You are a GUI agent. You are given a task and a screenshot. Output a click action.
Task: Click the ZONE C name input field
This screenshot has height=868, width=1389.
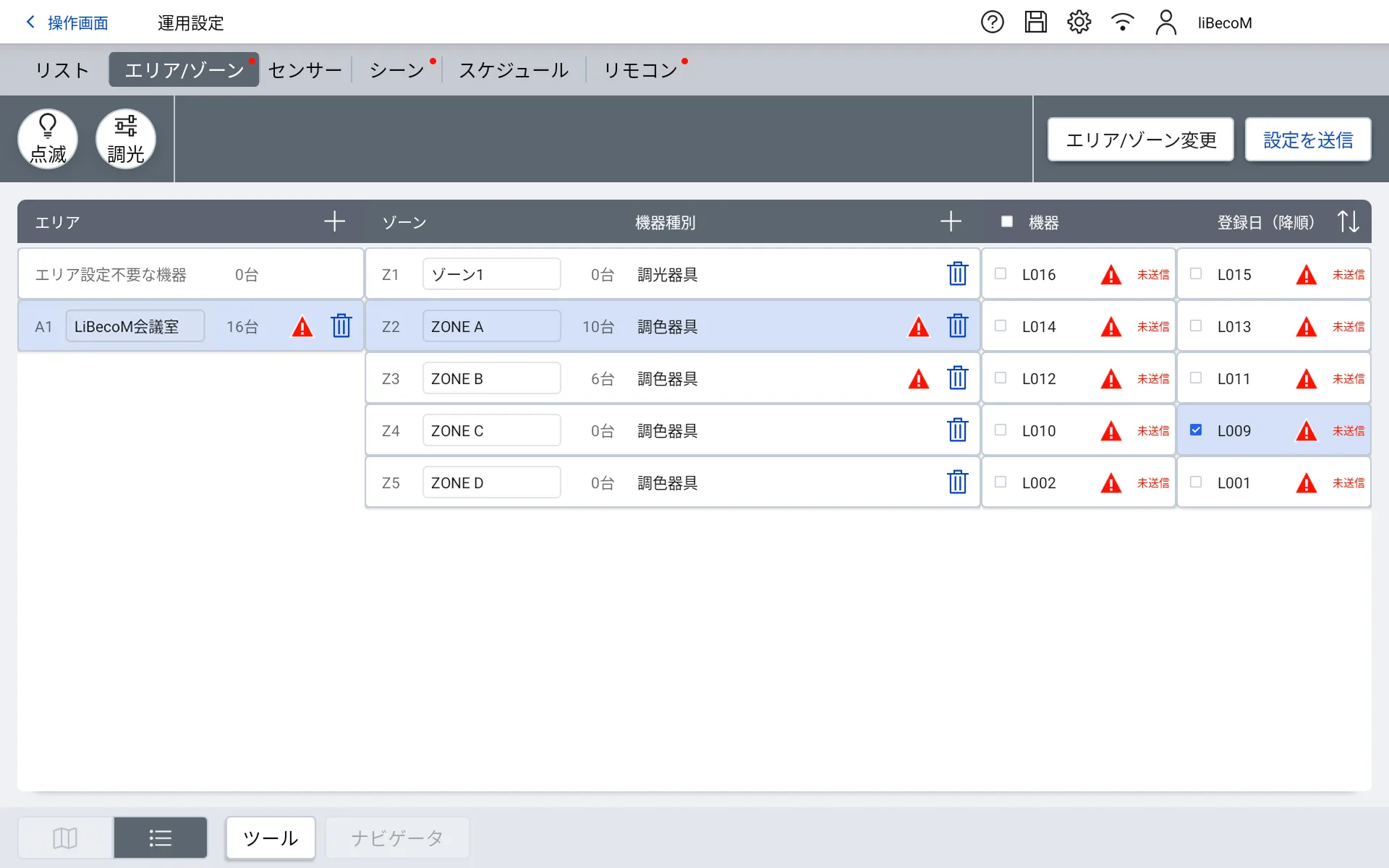[491, 430]
